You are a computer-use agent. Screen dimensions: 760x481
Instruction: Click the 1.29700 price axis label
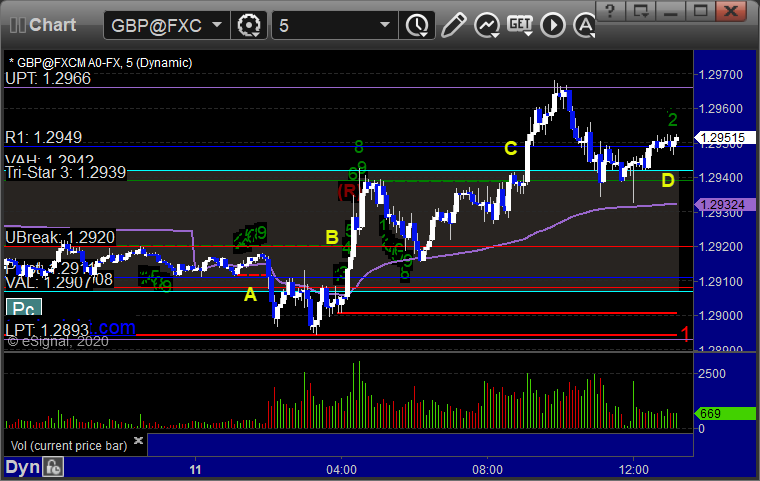point(721,75)
